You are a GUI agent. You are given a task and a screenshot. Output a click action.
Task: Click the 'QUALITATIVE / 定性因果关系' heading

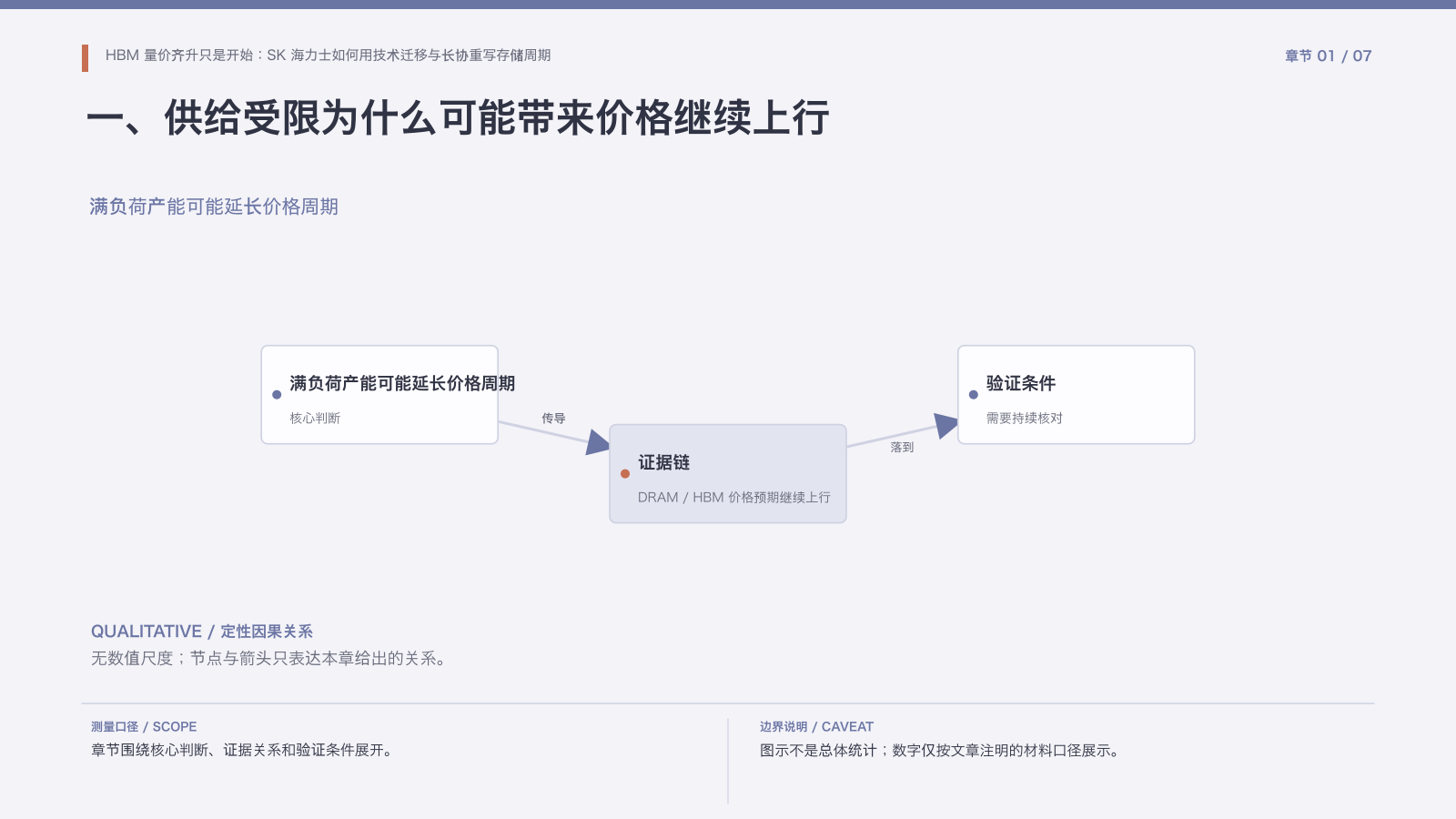pos(202,632)
